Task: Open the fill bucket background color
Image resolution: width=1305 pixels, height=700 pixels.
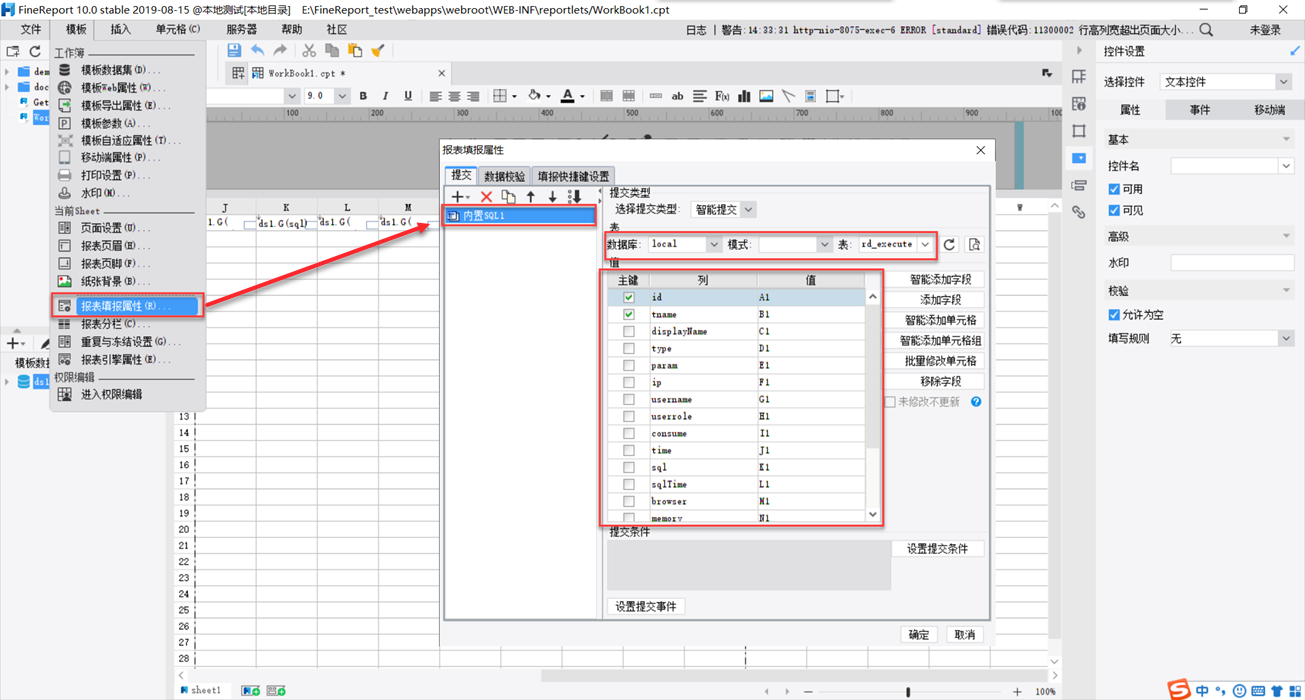Action: point(534,96)
